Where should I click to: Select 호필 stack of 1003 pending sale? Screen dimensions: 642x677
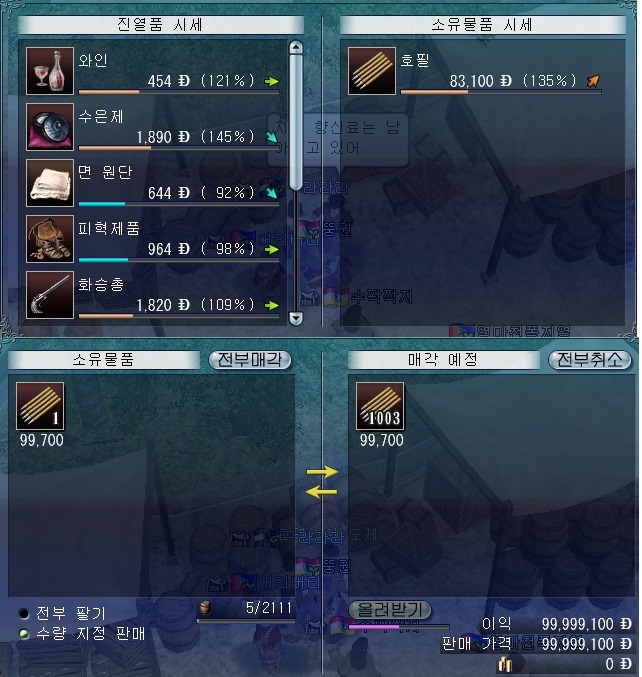coord(380,406)
